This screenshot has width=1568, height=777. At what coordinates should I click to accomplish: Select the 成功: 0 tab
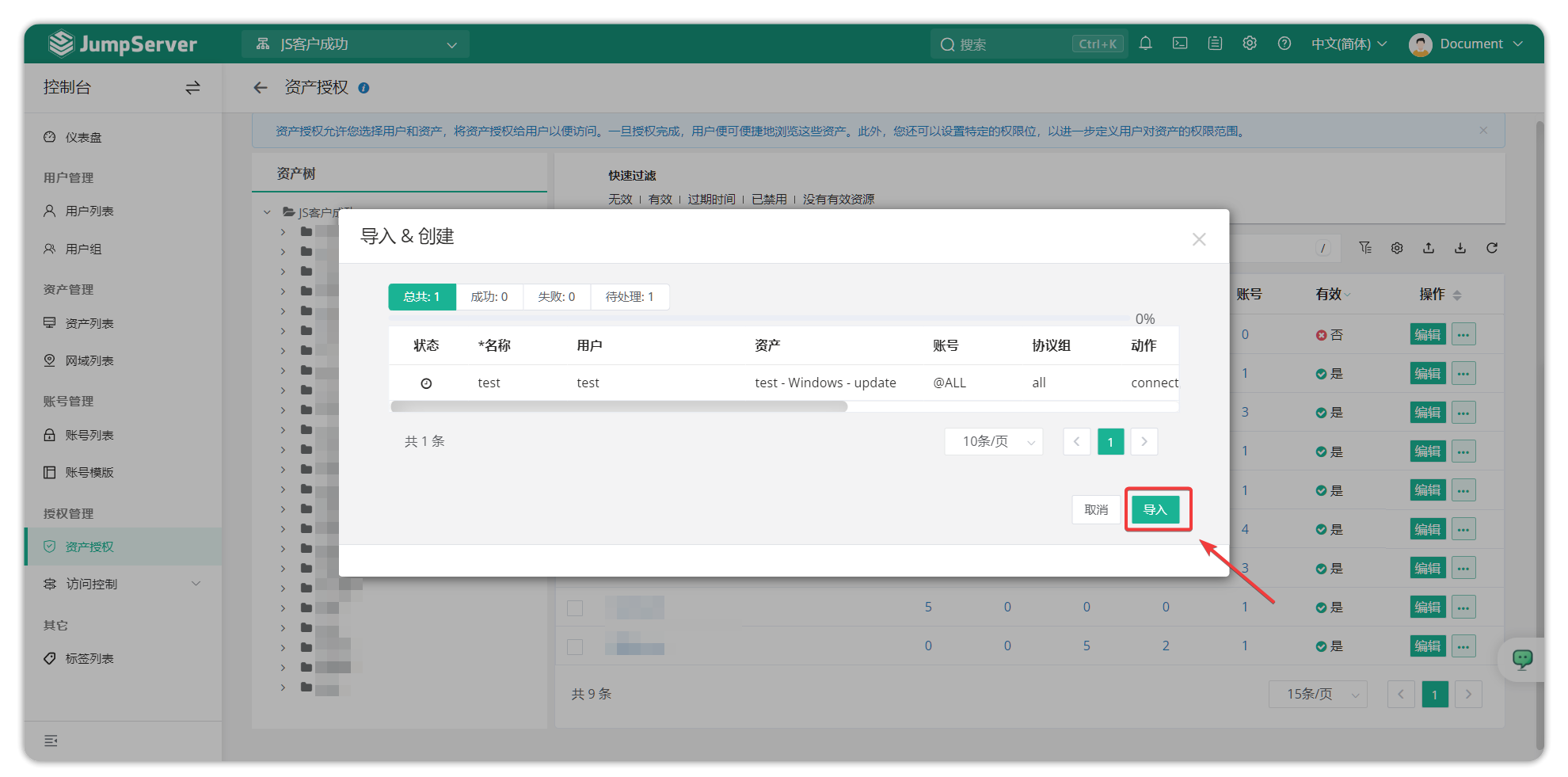pyautogui.click(x=489, y=297)
